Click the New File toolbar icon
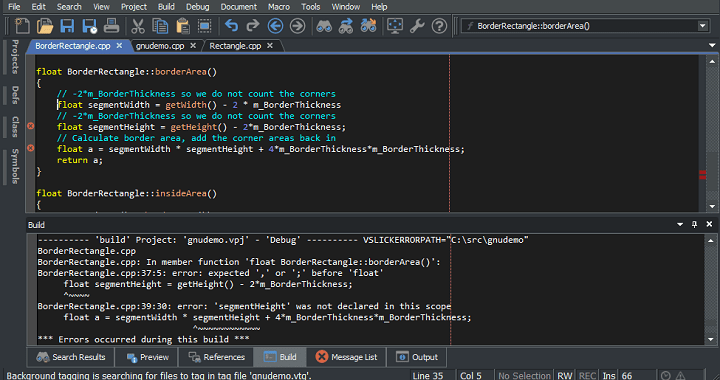 tap(22, 26)
